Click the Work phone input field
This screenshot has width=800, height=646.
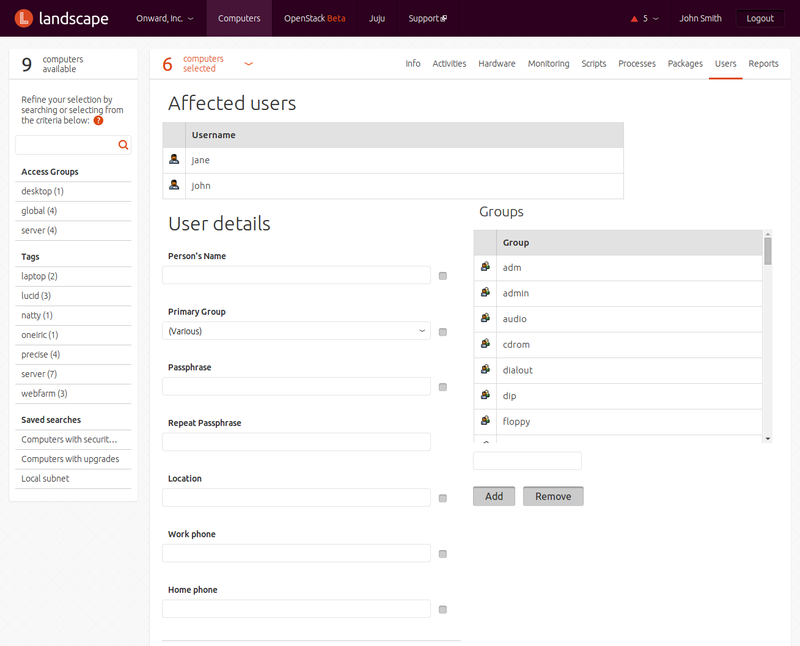(297, 553)
